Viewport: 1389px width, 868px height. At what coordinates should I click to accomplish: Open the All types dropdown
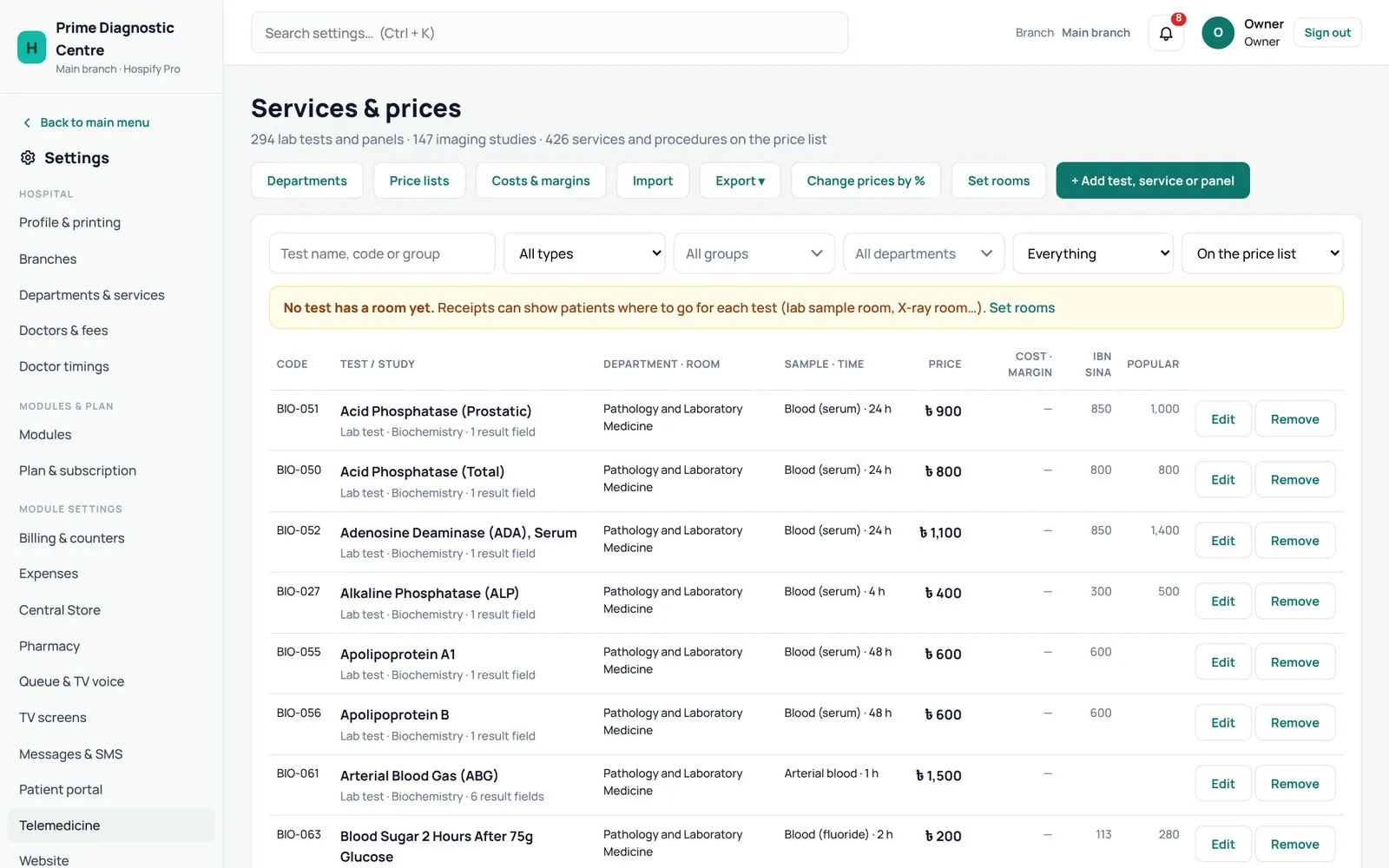point(584,253)
